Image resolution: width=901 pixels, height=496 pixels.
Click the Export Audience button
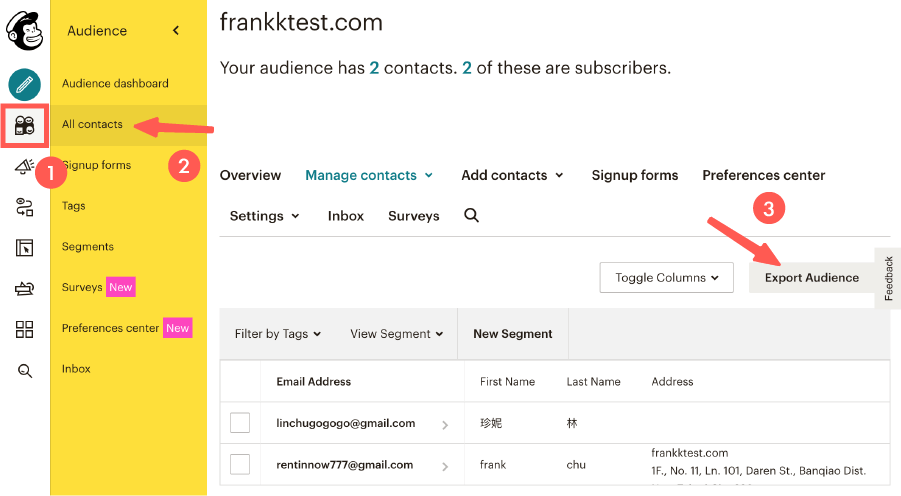click(811, 278)
